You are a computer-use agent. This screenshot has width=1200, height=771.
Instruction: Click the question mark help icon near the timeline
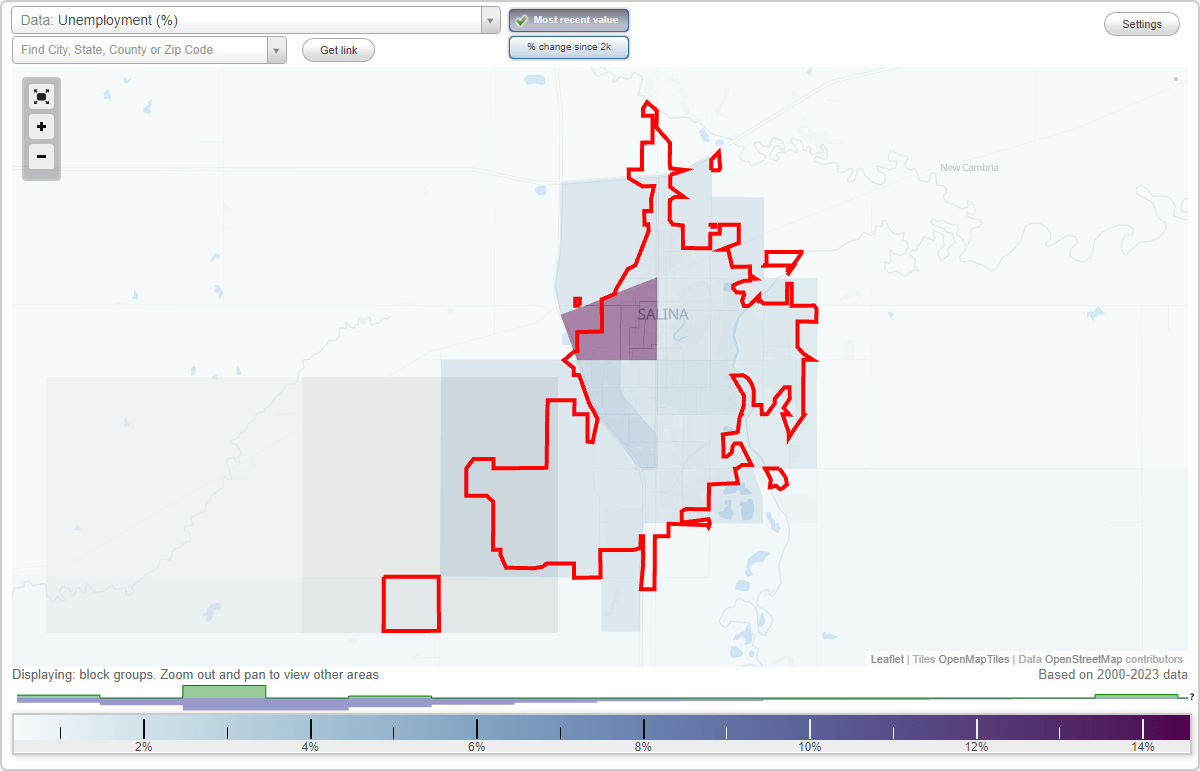pos(1192,697)
